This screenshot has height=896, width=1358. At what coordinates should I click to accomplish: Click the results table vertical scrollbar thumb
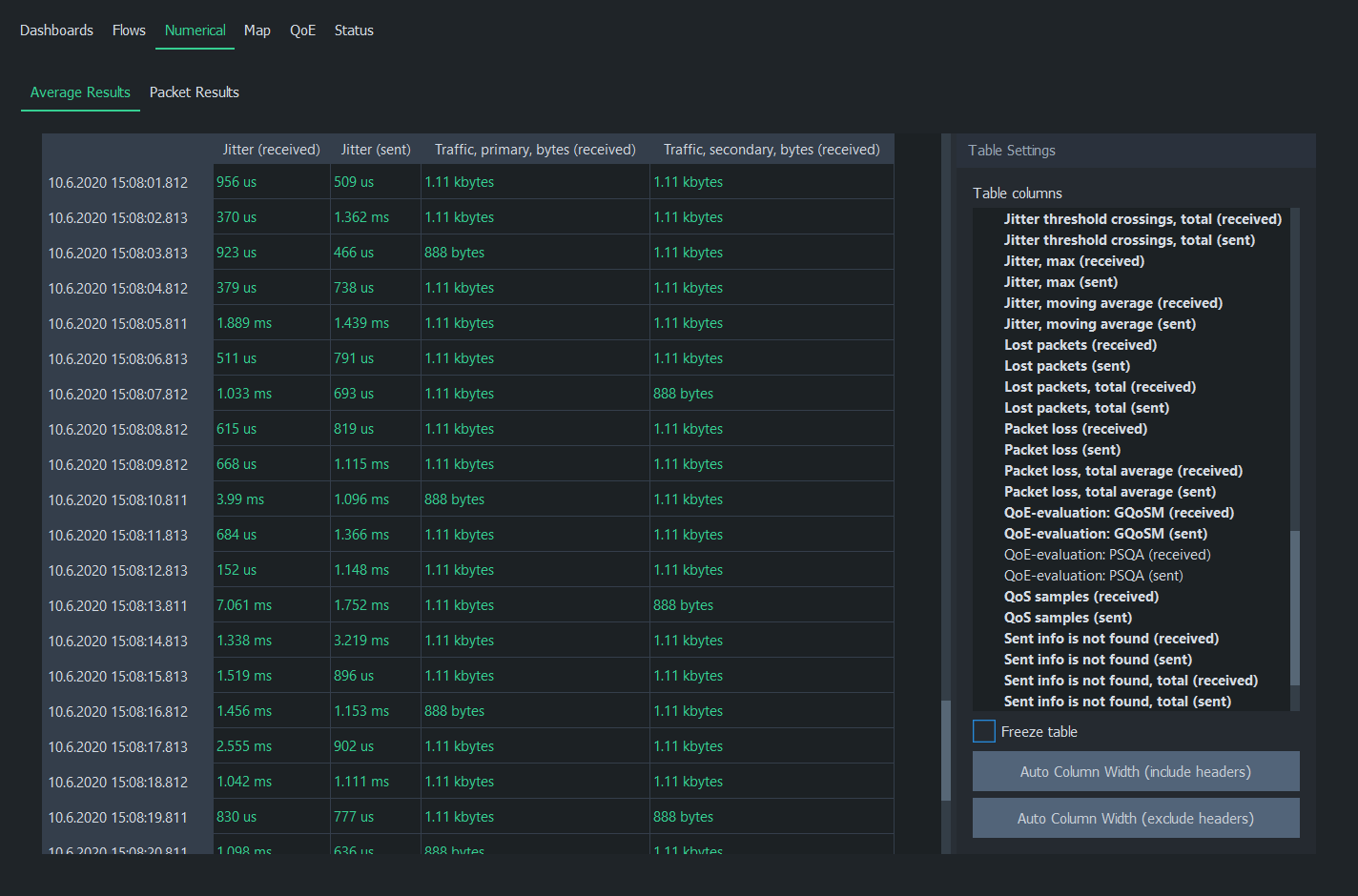pos(946,750)
